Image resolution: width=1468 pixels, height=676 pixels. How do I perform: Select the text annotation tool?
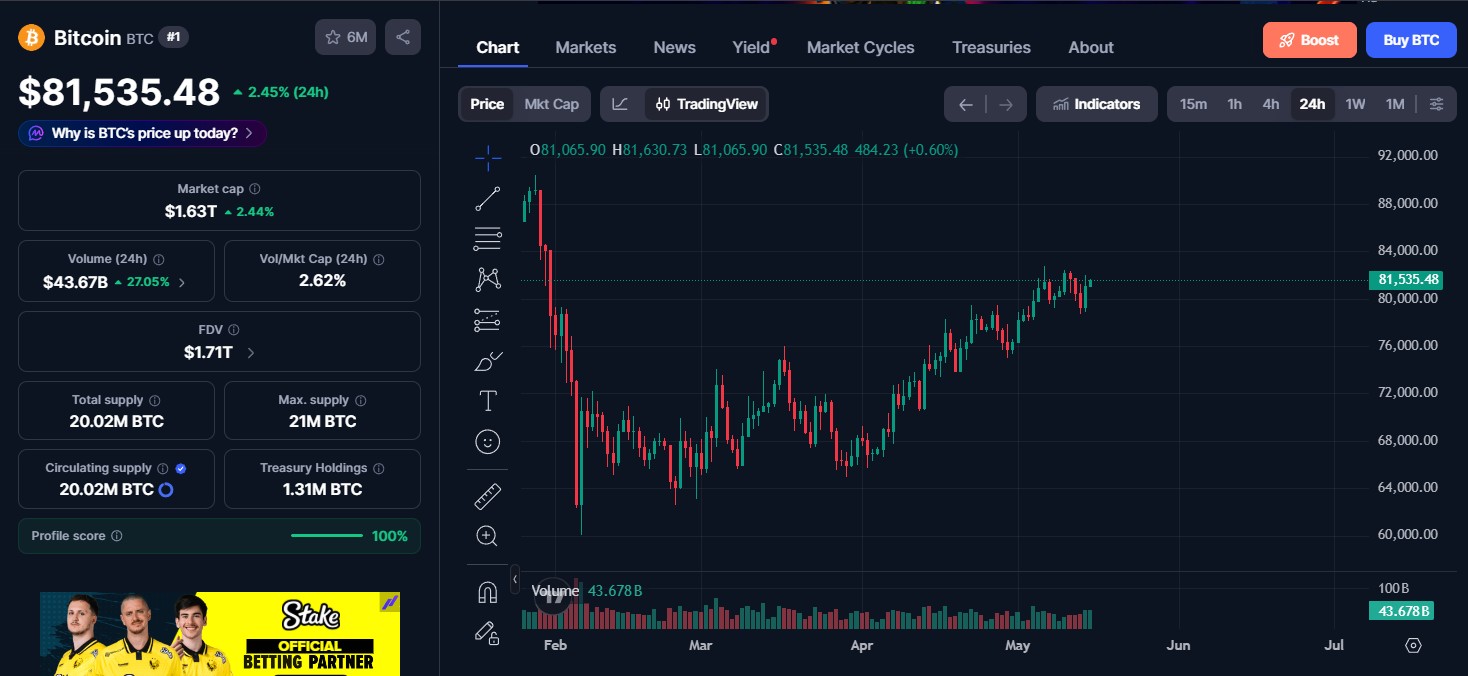click(x=488, y=401)
